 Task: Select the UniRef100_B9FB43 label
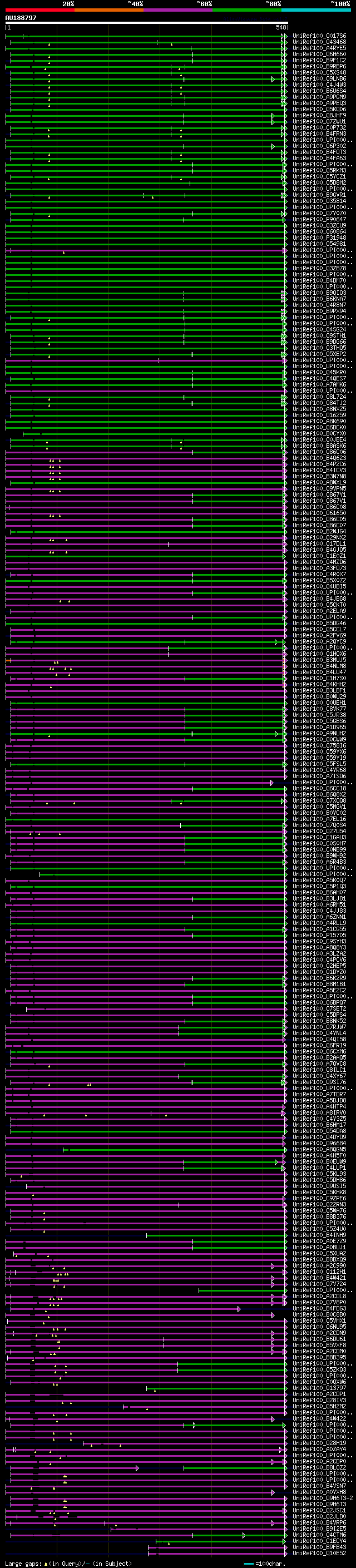click(x=319, y=1547)
